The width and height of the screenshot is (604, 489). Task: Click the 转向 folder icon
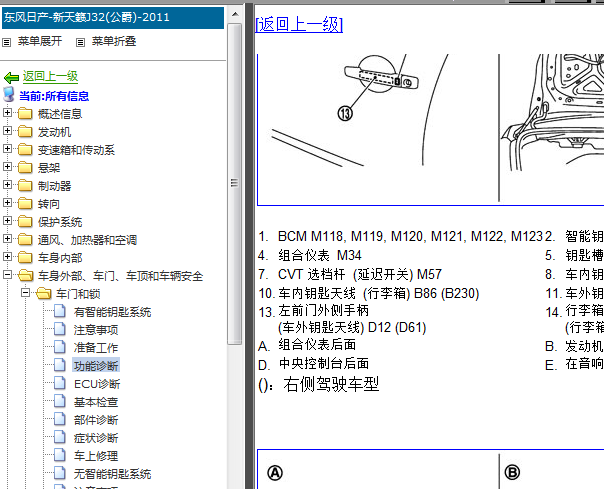click(x=25, y=203)
